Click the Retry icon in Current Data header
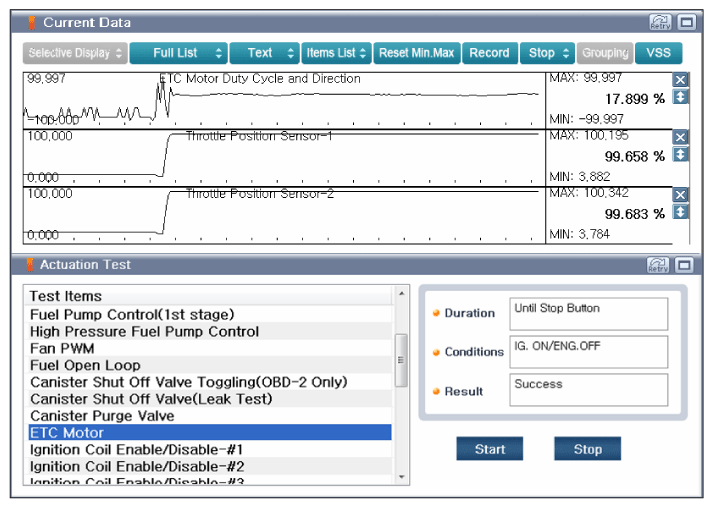 (660, 22)
